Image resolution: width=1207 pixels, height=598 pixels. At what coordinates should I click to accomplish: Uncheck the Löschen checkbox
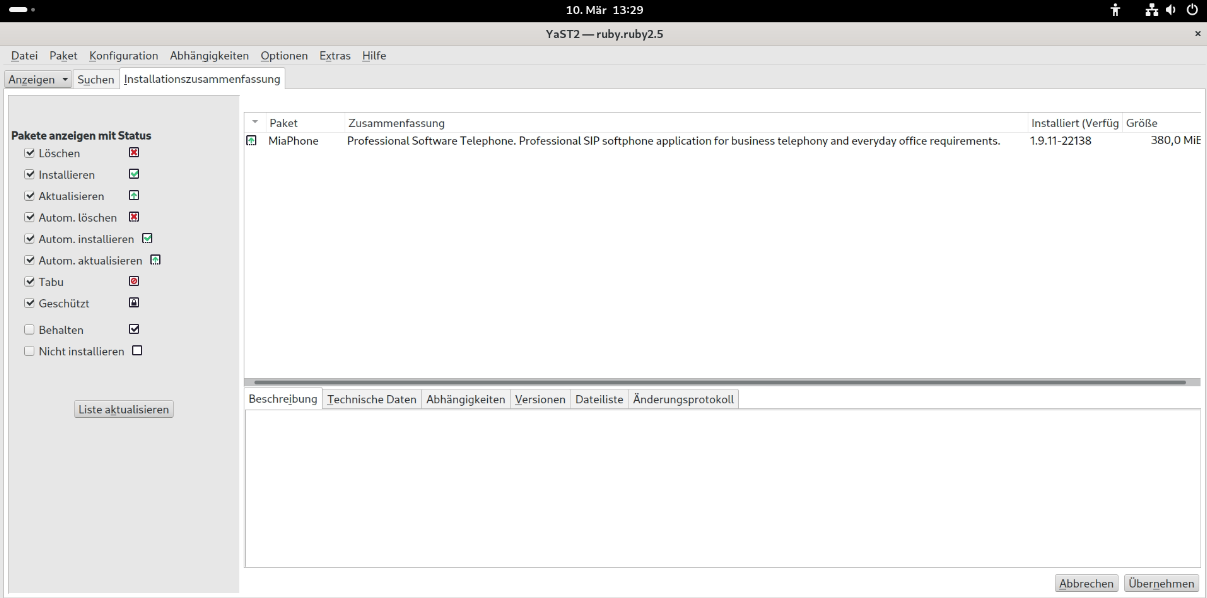29,153
